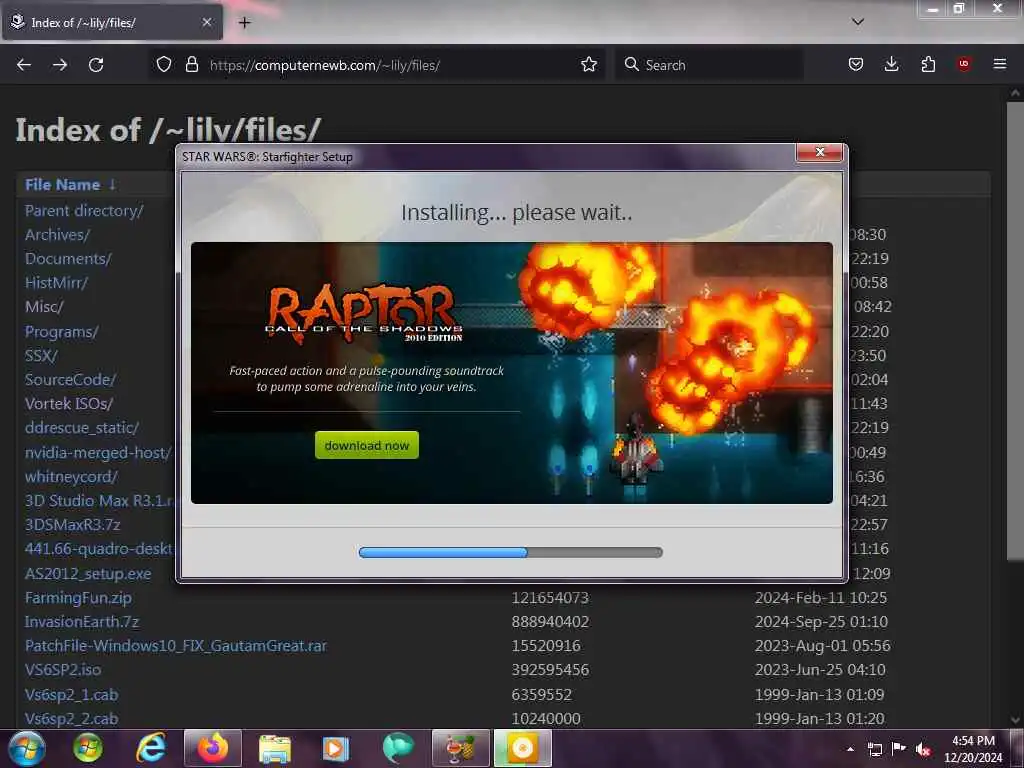The width and height of the screenshot is (1024, 768).
Task: Open Vortek ISOs/ folder link
Action: [69, 404]
